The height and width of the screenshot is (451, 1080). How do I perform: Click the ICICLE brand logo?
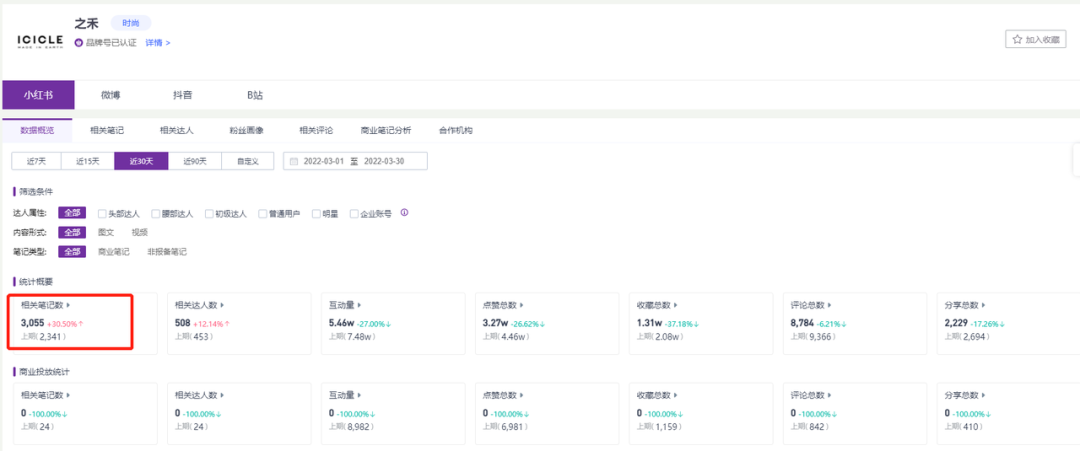coord(40,40)
